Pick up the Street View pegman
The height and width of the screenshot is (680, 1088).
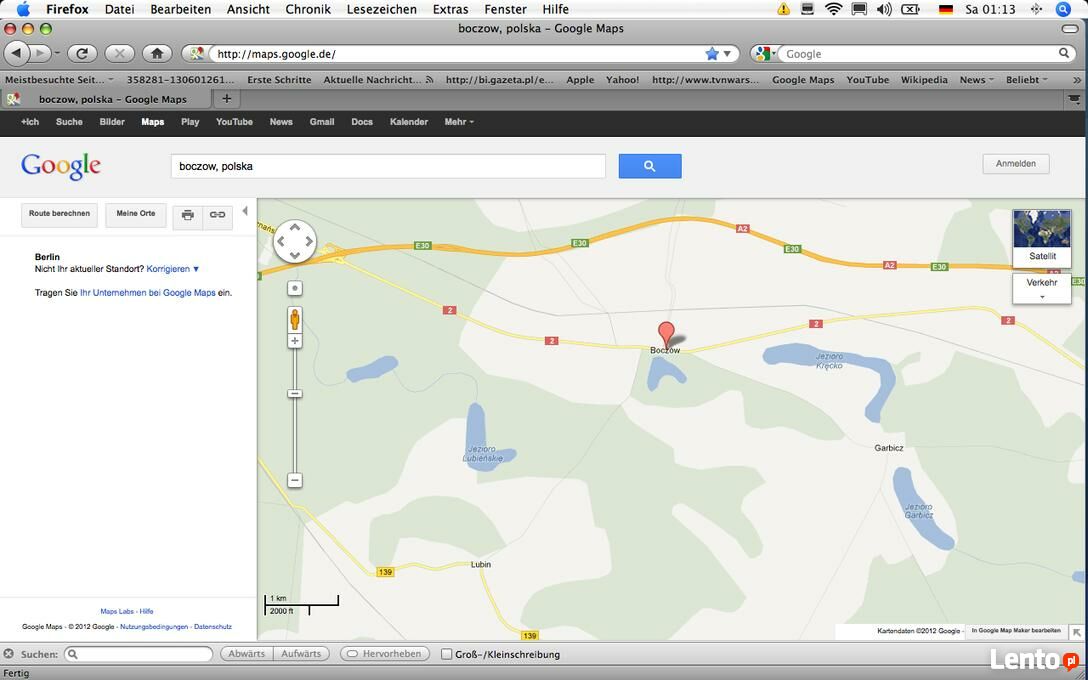coord(295,319)
